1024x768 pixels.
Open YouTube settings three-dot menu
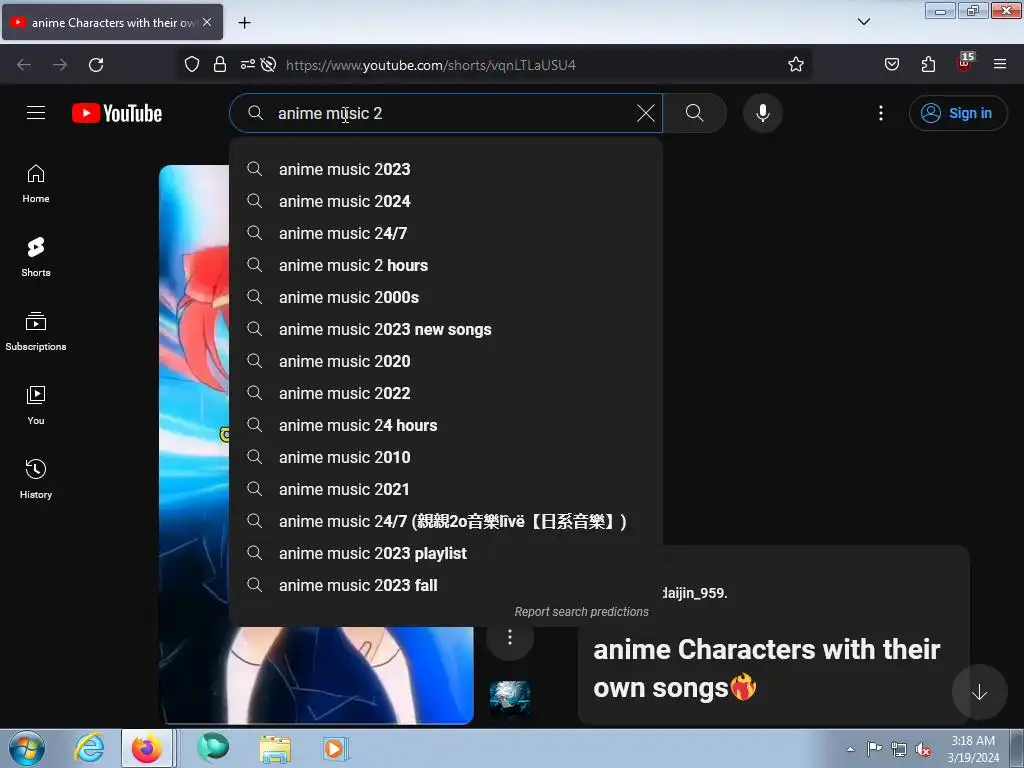pos(880,113)
